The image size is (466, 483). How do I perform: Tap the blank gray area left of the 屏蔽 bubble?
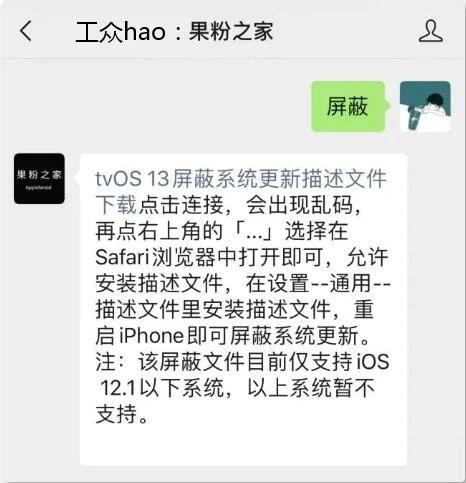(155, 106)
